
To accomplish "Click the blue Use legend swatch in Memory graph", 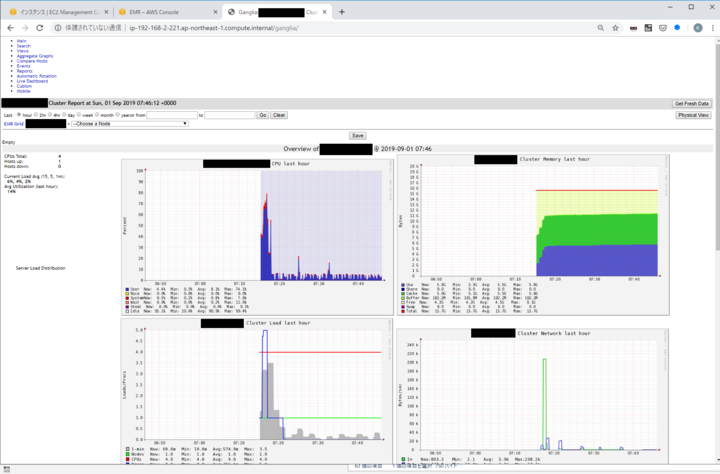I will pos(403,285).
